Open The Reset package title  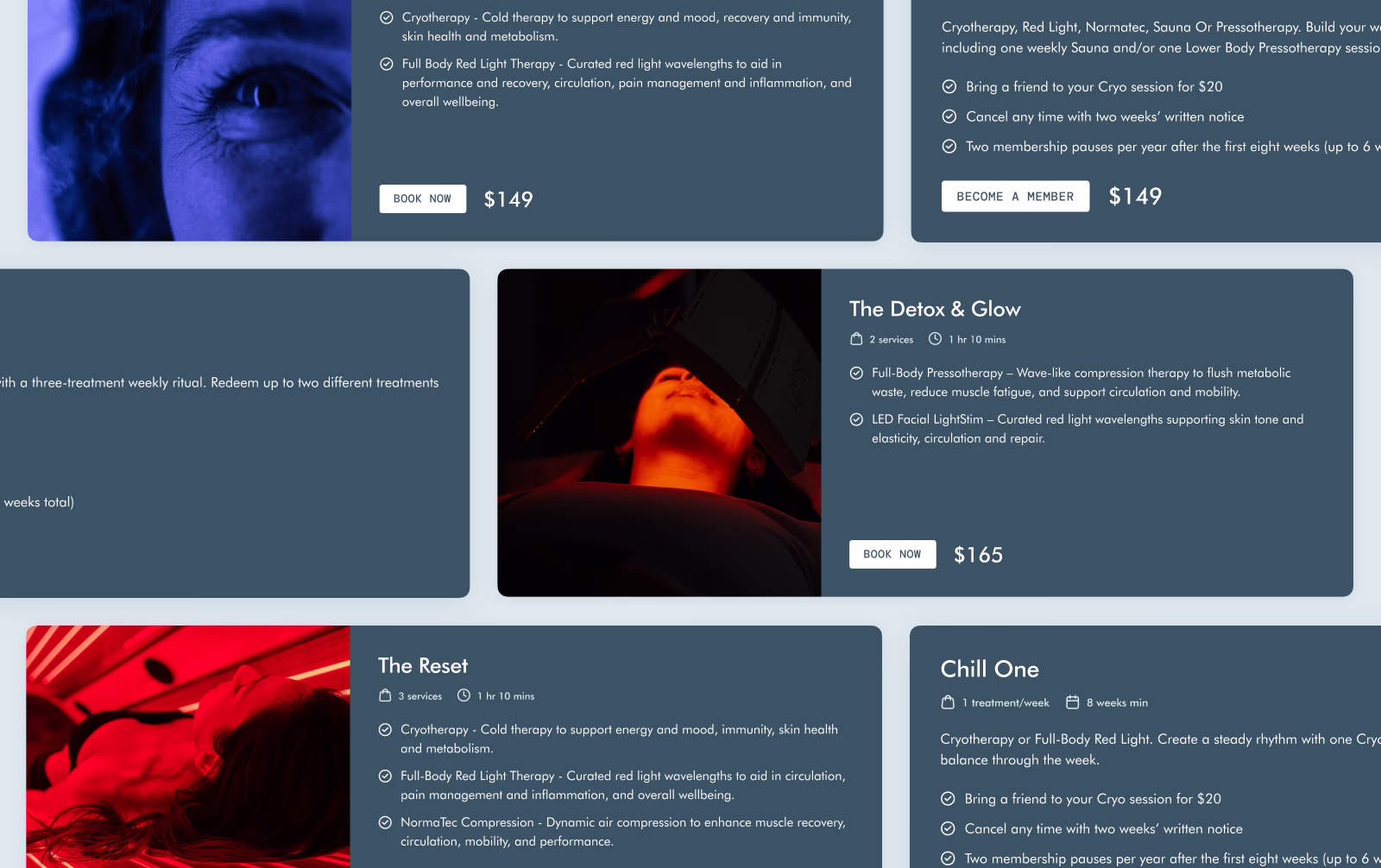point(423,665)
